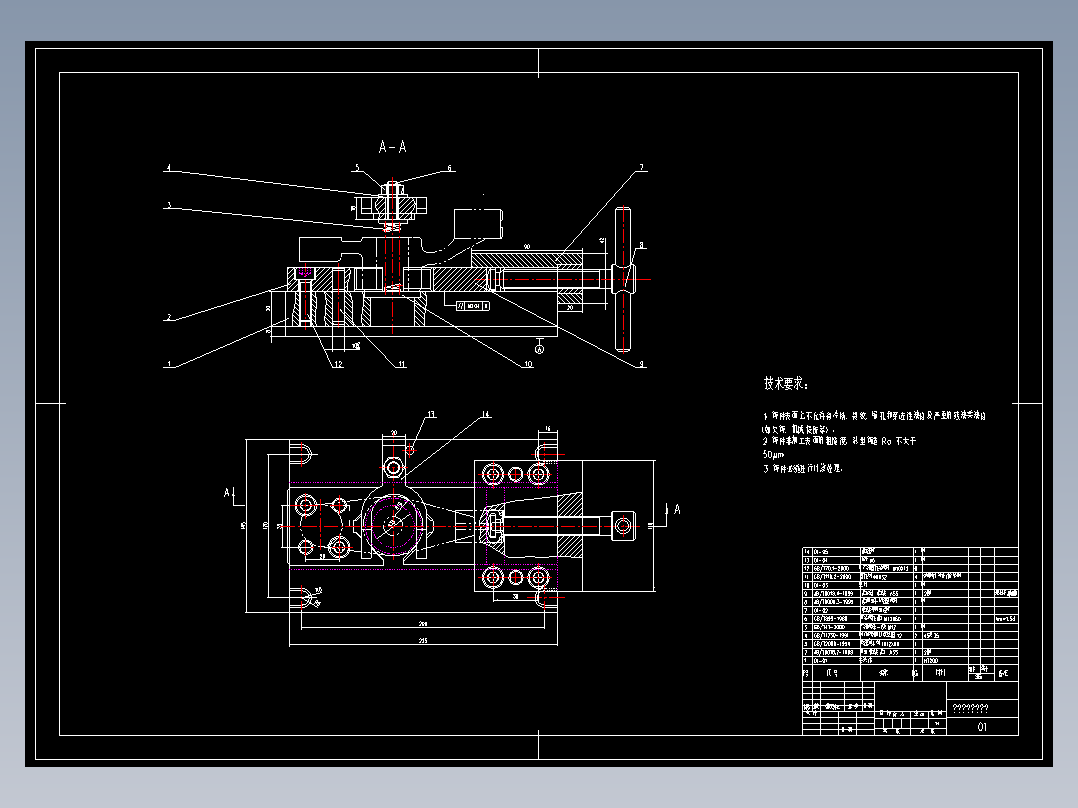Screen dimensions: 1078x808
Task: Select balloon number 13 in plan view
Action: (x=431, y=414)
